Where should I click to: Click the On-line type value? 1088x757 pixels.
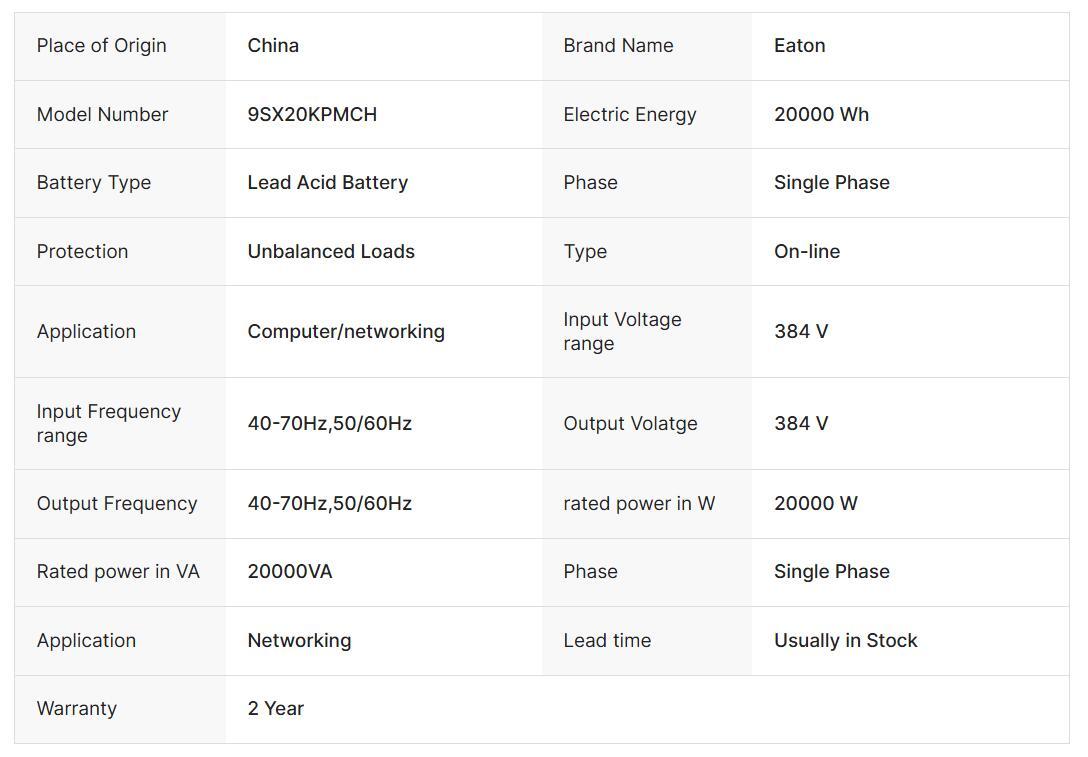806,251
